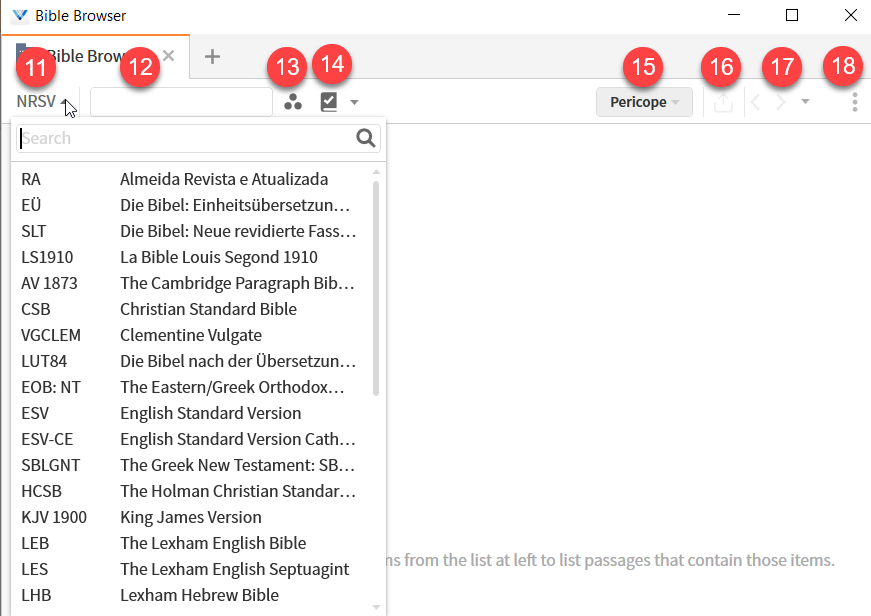Go back with the left chevron

tap(755, 102)
